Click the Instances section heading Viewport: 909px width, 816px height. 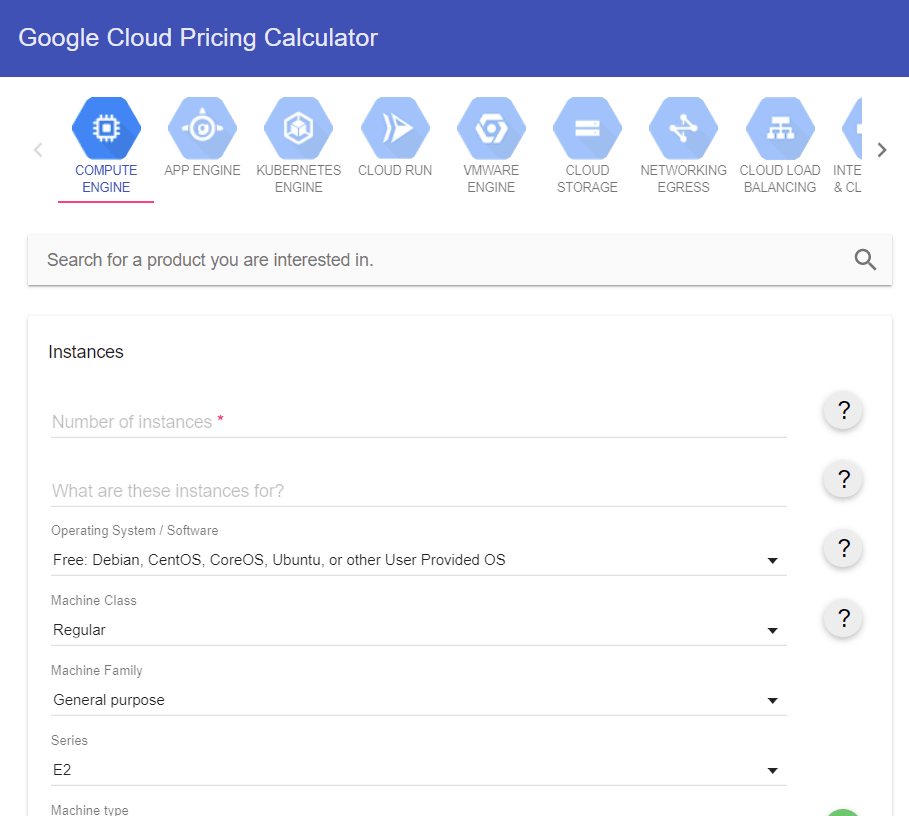(x=86, y=352)
